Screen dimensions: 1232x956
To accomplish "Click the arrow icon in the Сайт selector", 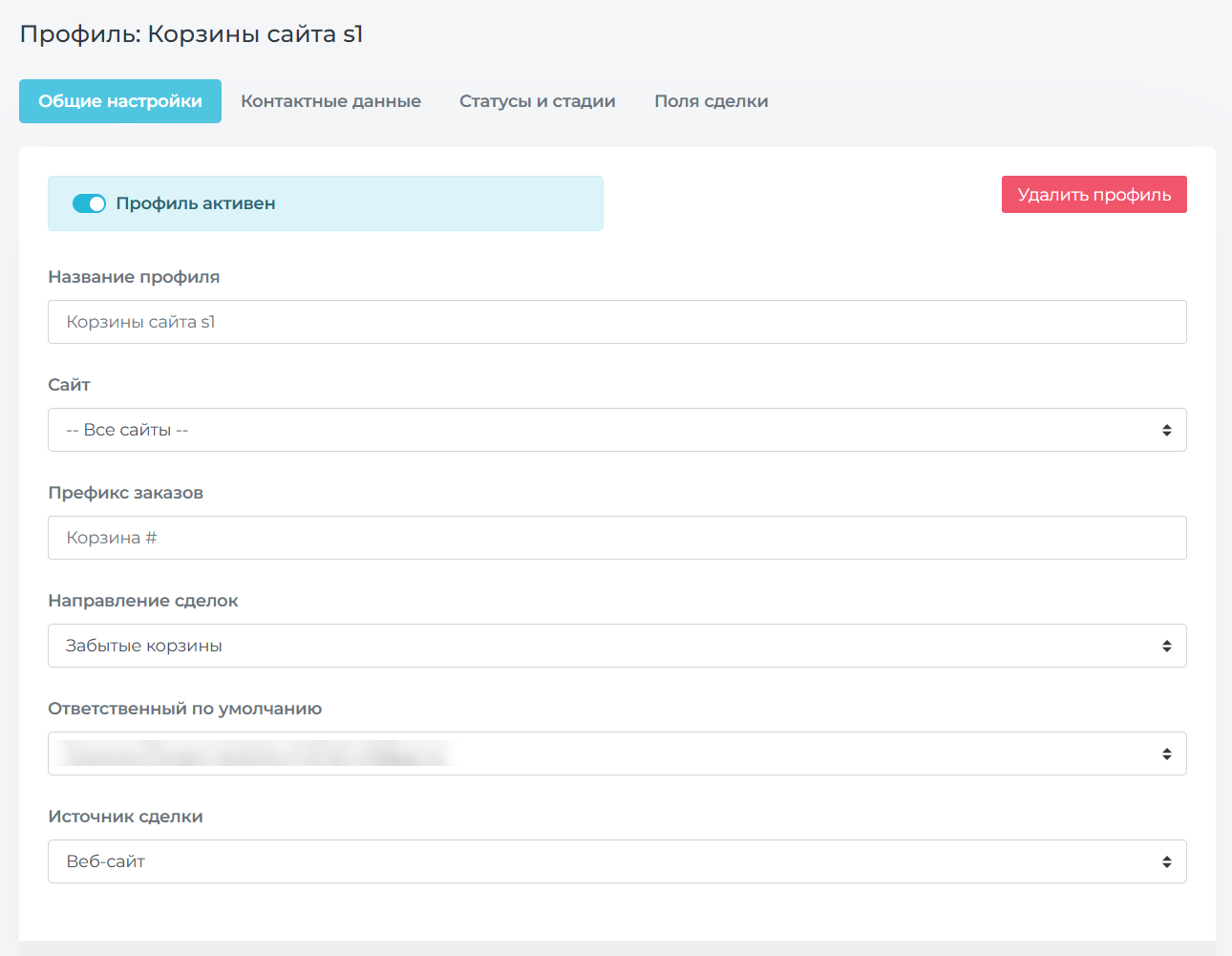I will [1166, 431].
